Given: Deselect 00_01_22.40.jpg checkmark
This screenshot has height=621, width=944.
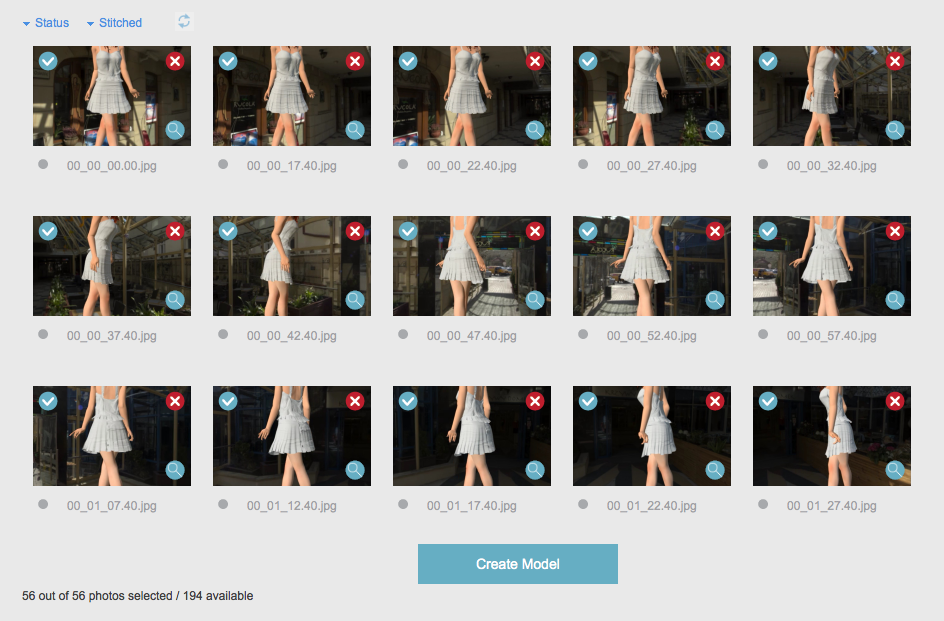Looking at the screenshot, I should 588,401.
